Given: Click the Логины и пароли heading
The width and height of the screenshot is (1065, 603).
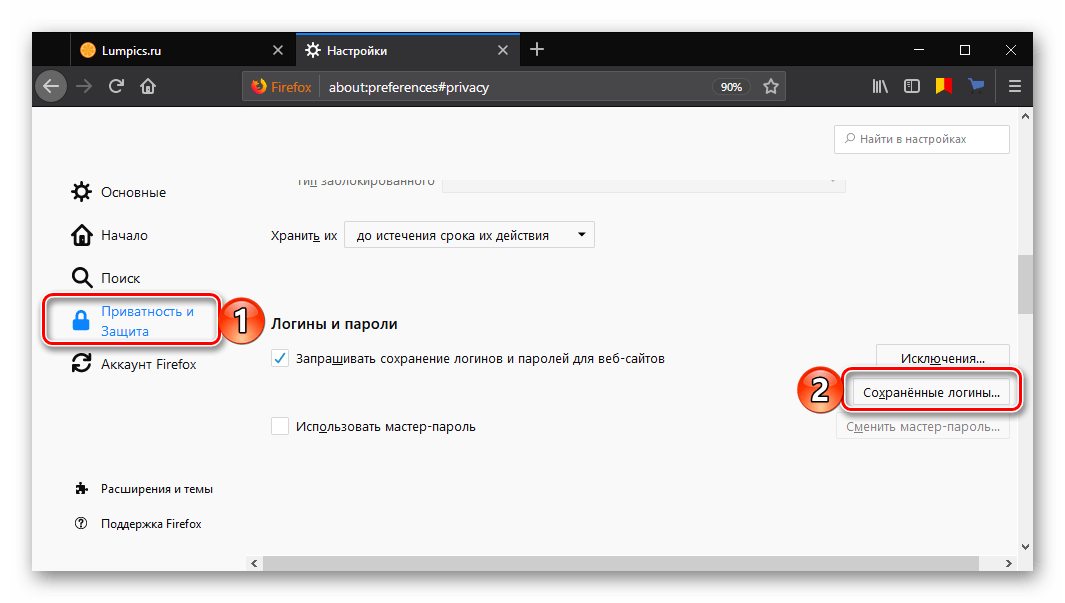Looking at the screenshot, I should [x=334, y=324].
